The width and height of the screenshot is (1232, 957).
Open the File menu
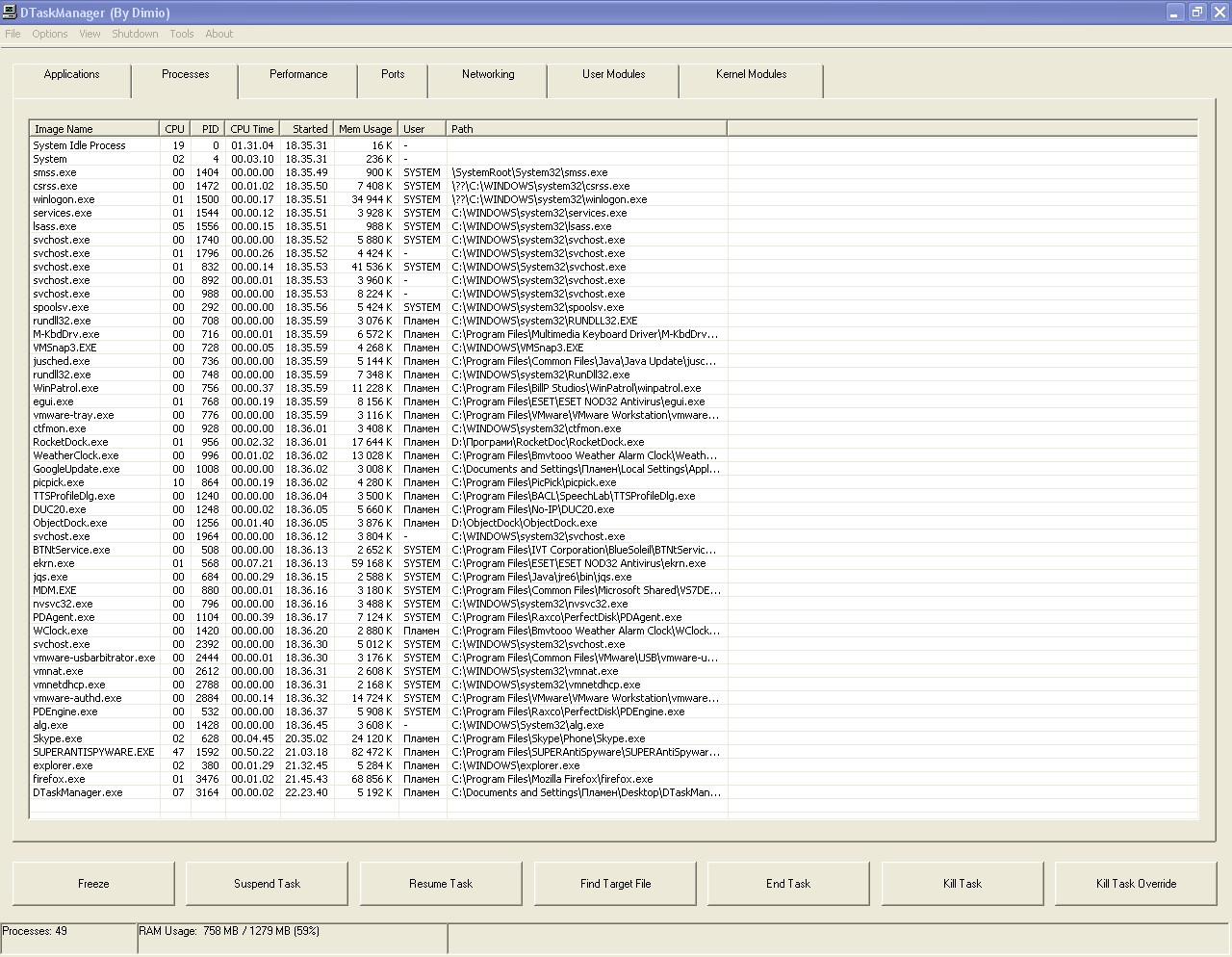tap(13, 34)
